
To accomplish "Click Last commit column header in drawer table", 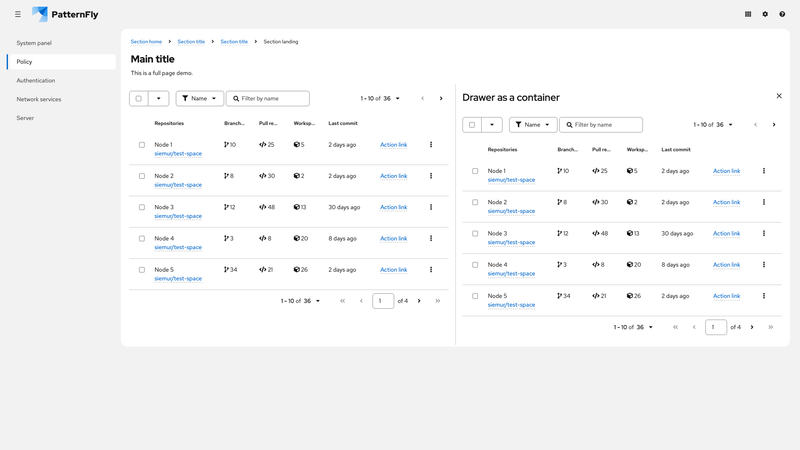I will point(676,149).
